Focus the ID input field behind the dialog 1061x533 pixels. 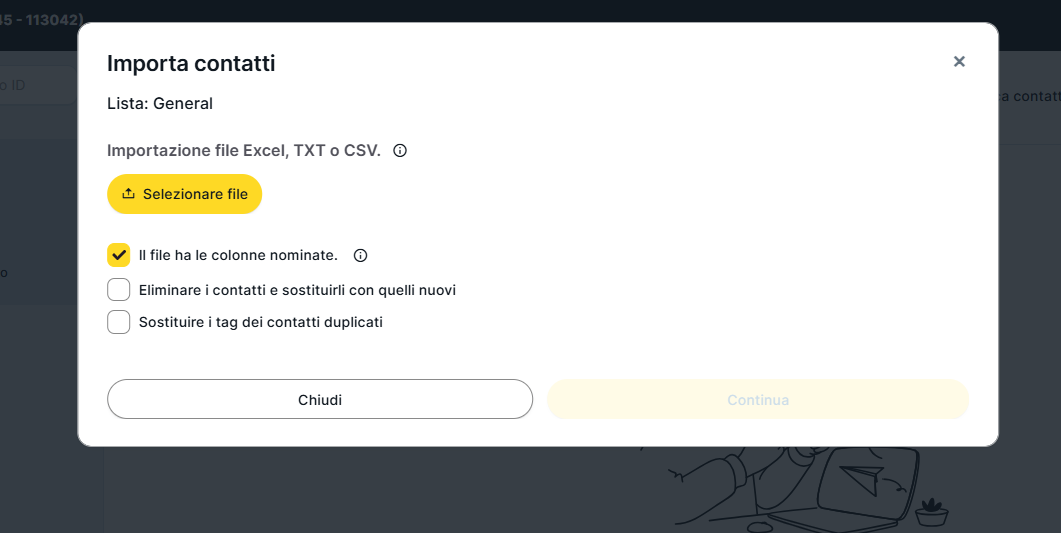click(40, 86)
